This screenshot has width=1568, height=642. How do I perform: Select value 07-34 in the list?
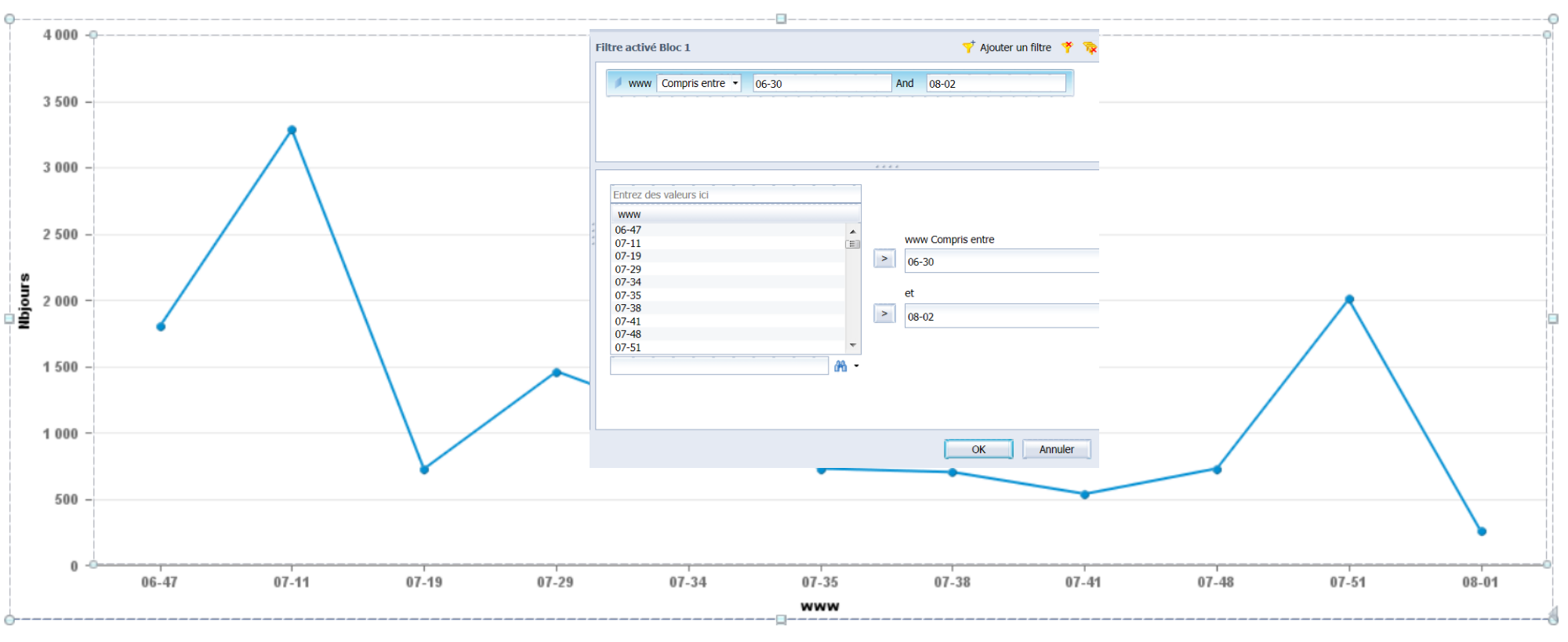[728, 281]
